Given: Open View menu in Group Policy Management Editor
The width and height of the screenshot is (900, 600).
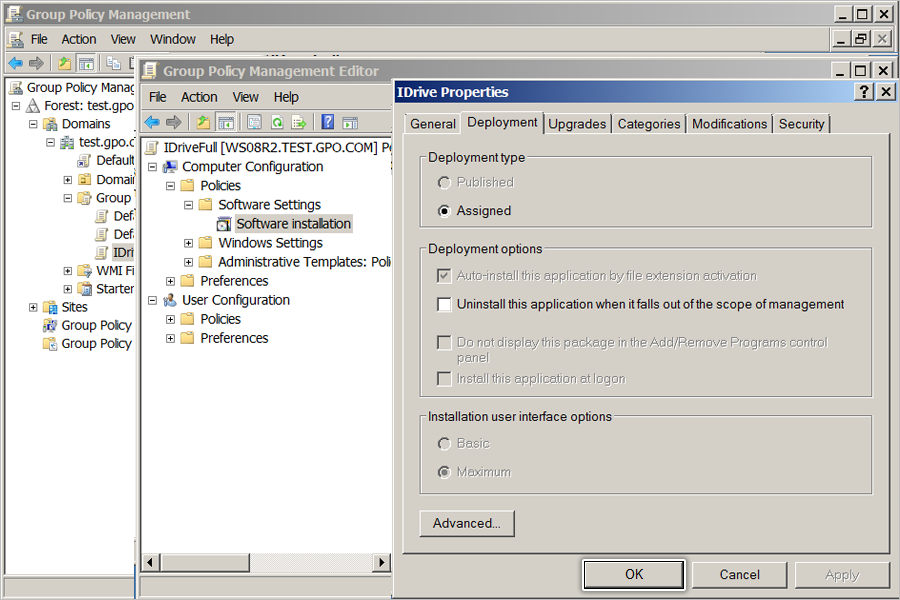Looking at the screenshot, I should pos(246,97).
